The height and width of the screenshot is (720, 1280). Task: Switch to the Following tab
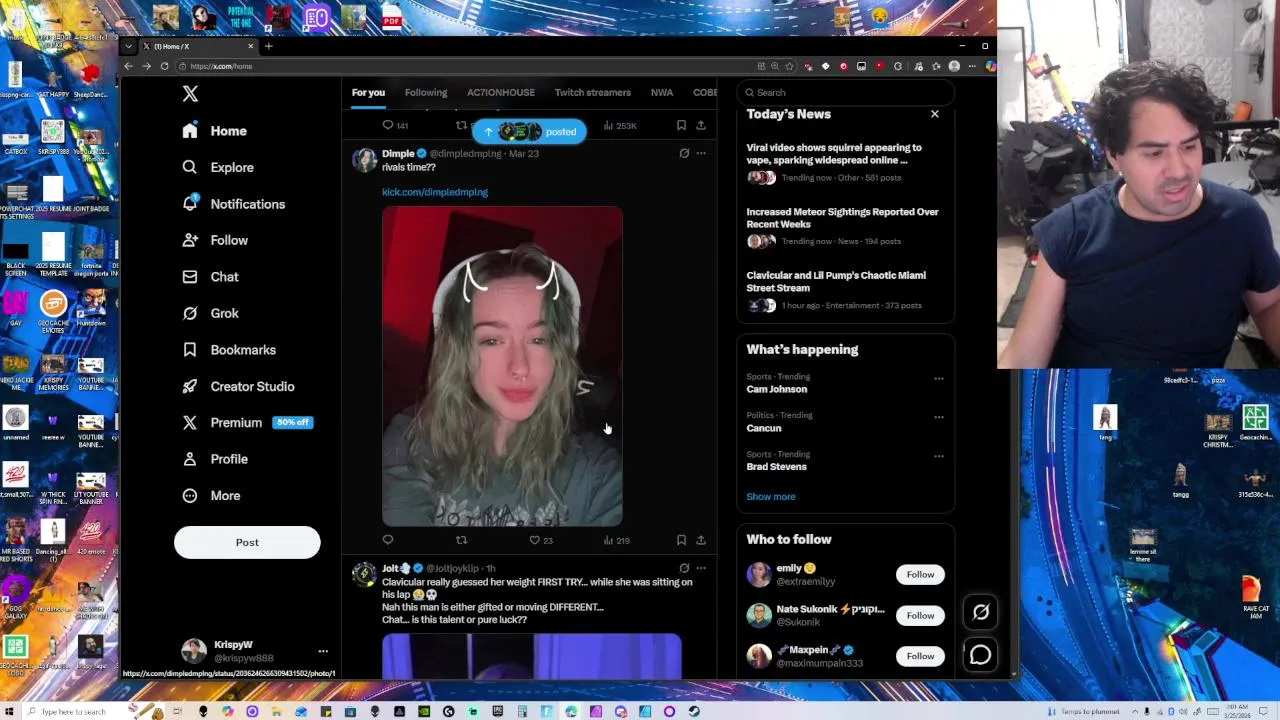(426, 92)
